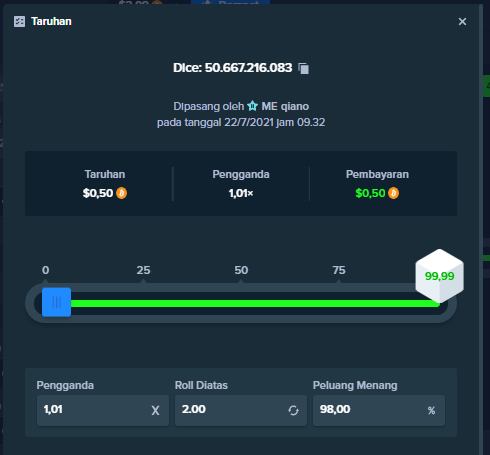Click the Peluang Menang field 98,00
This screenshot has height=455, width=490.
379,410
